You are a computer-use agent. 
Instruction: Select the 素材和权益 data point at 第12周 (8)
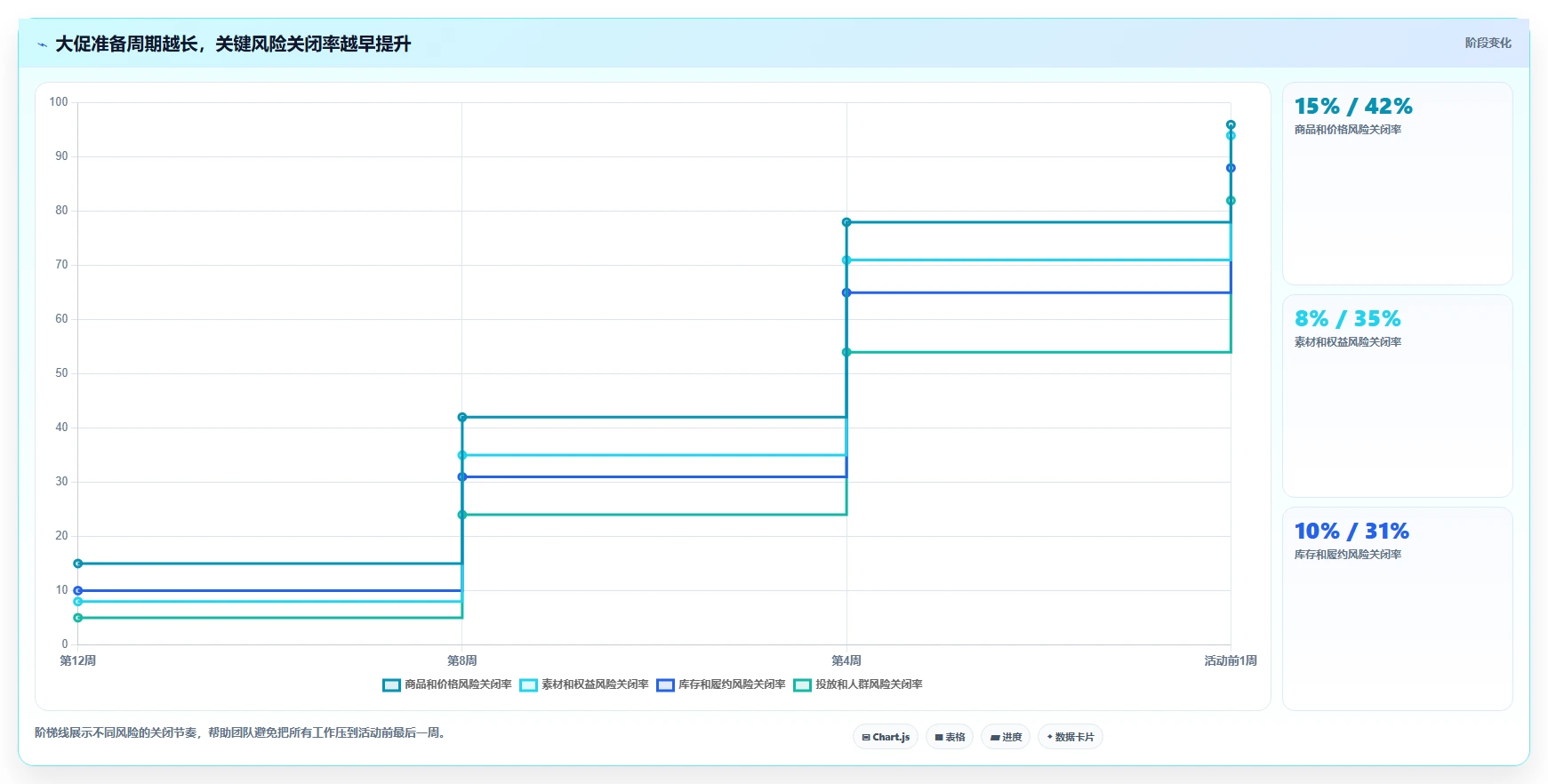[77, 602]
